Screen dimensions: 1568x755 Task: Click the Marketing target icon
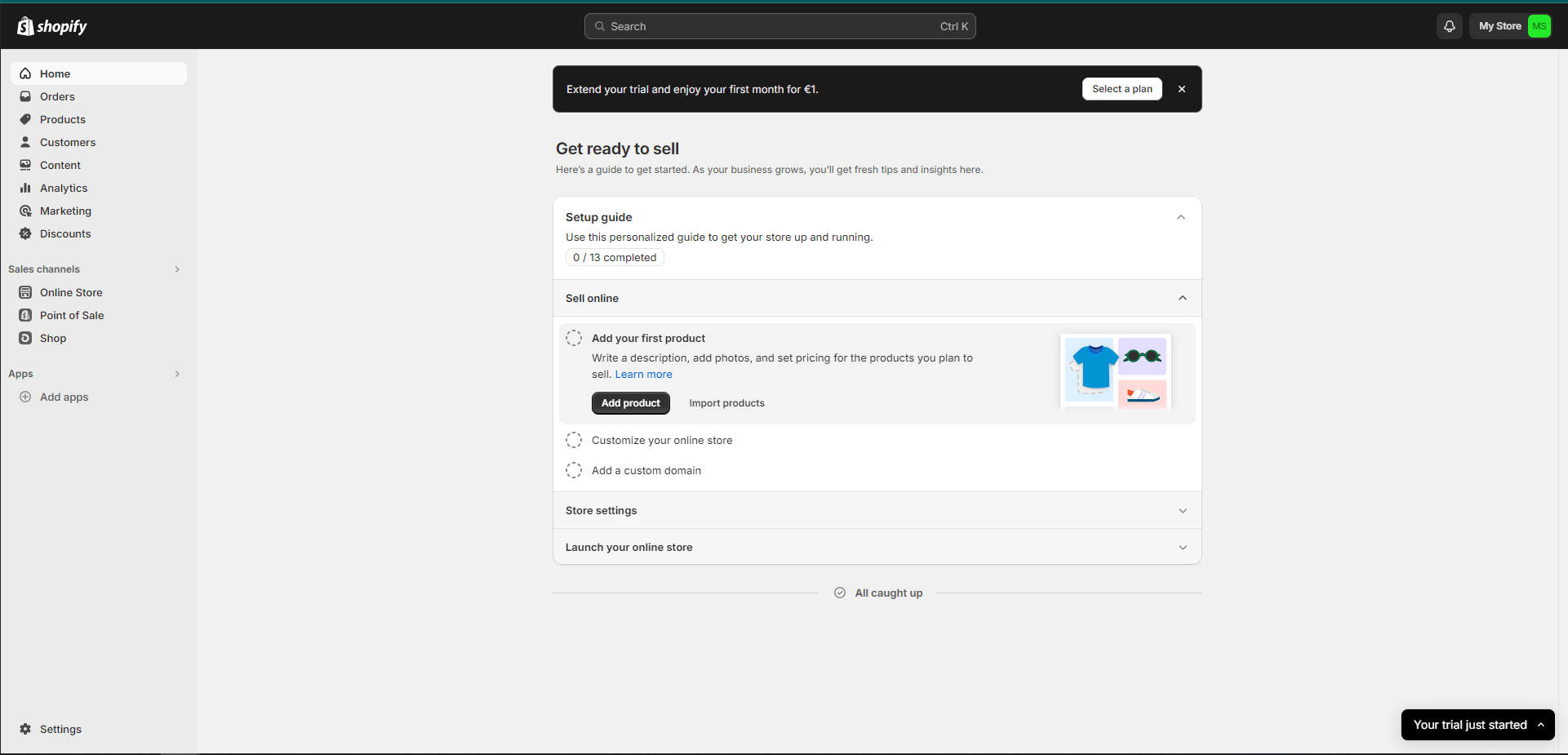pos(25,211)
